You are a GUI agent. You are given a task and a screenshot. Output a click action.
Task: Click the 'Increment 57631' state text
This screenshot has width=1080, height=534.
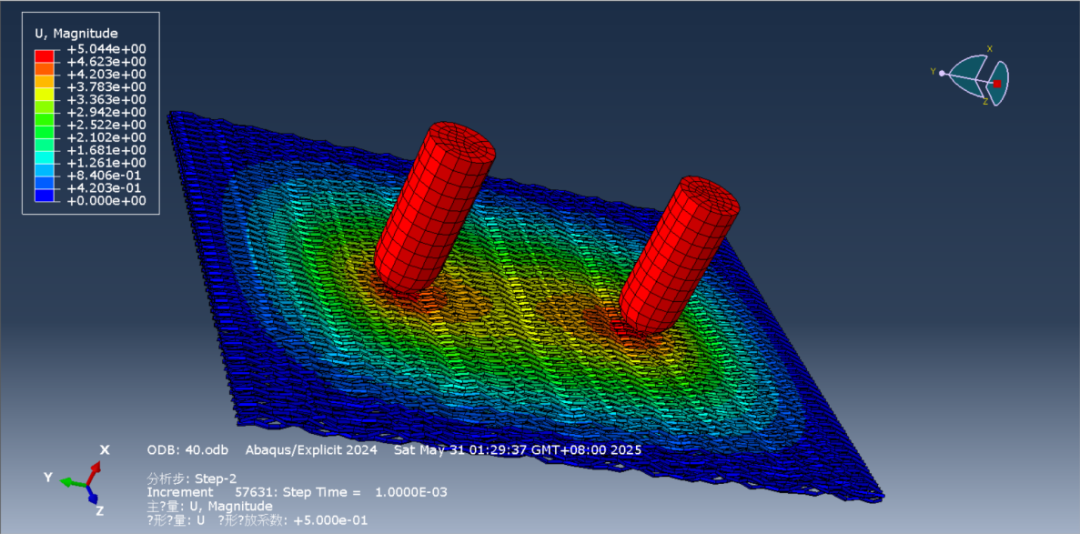pyautogui.click(x=210, y=493)
